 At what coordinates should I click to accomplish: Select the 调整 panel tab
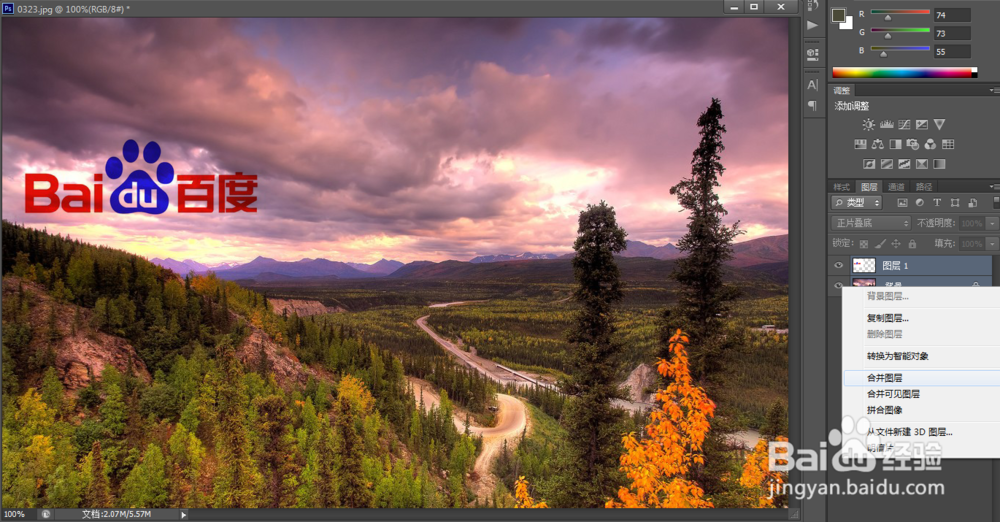coord(842,91)
